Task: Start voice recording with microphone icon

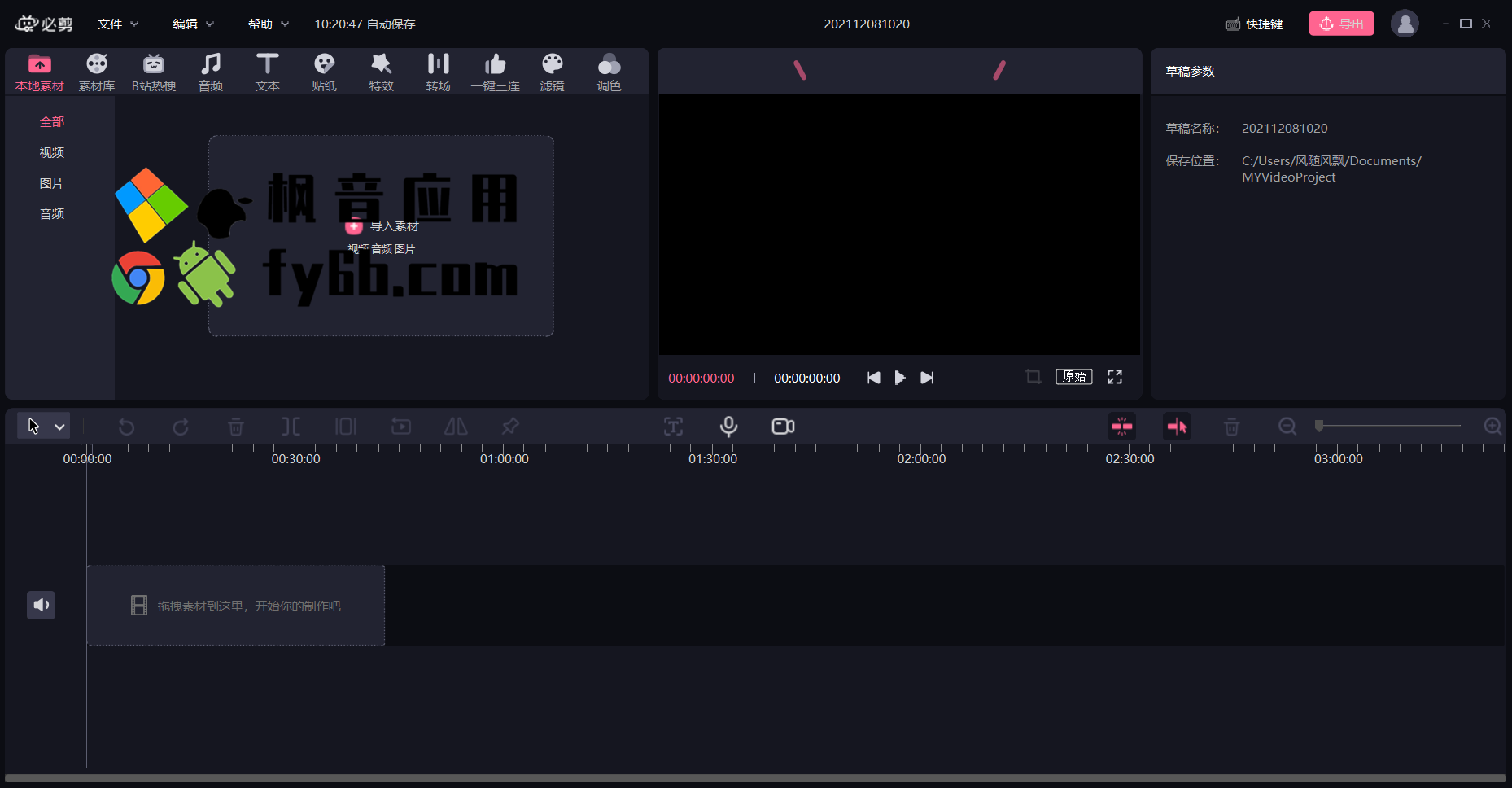Action: coord(728,427)
